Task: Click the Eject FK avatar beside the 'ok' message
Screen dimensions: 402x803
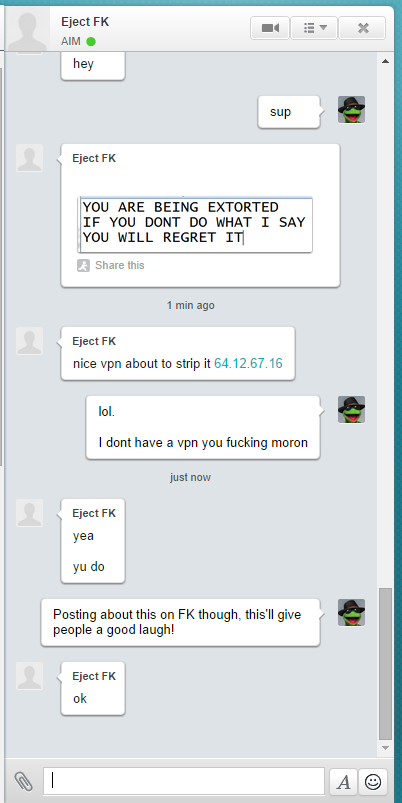Action: (30, 676)
